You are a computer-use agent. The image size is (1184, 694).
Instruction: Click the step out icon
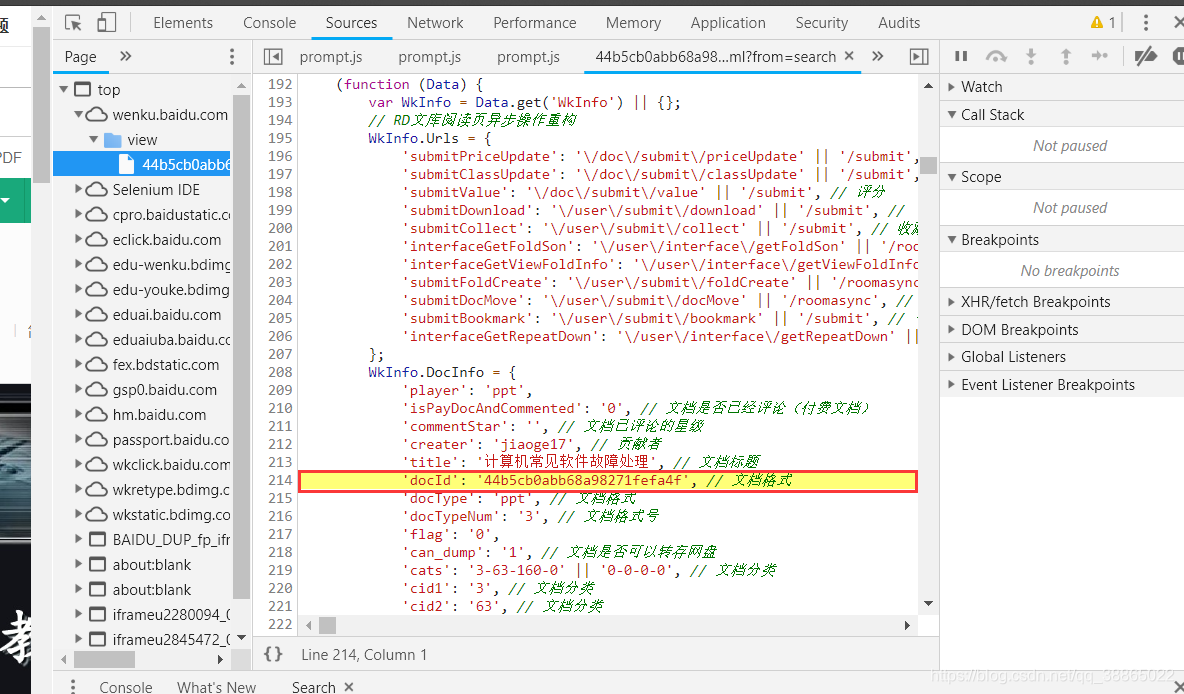tap(1065, 56)
